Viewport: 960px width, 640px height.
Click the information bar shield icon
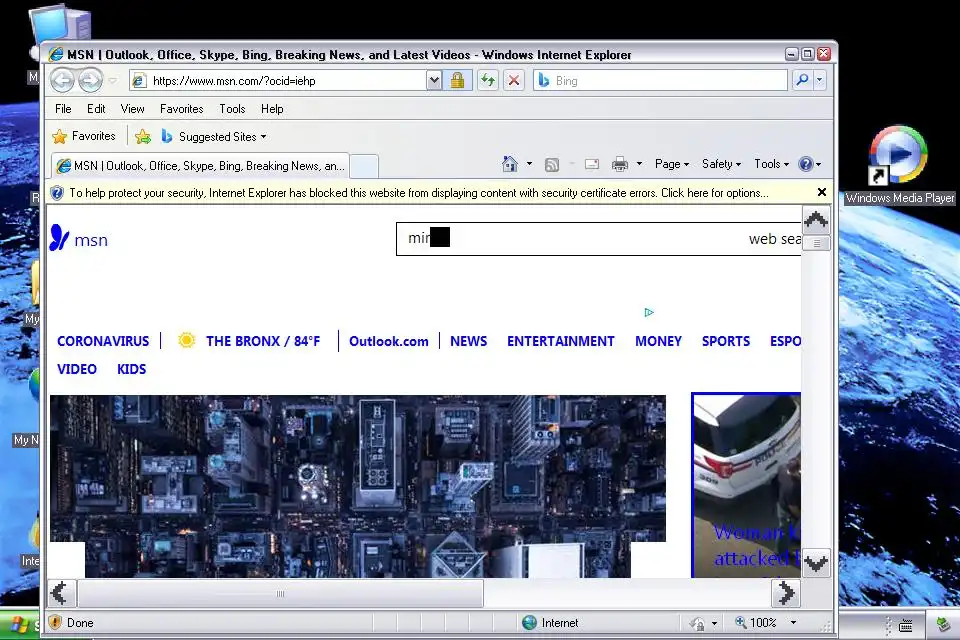click(57, 193)
